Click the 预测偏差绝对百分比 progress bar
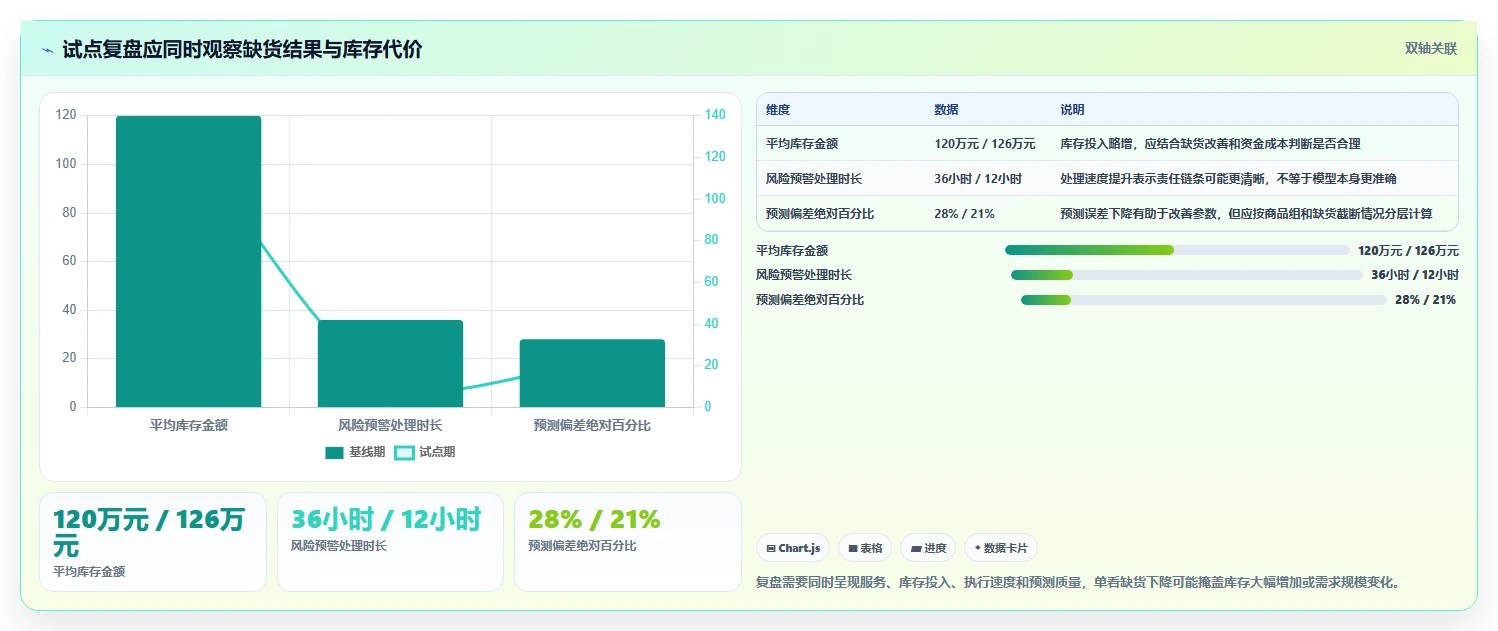The width and height of the screenshot is (1498, 631). pyautogui.click(x=1204, y=300)
